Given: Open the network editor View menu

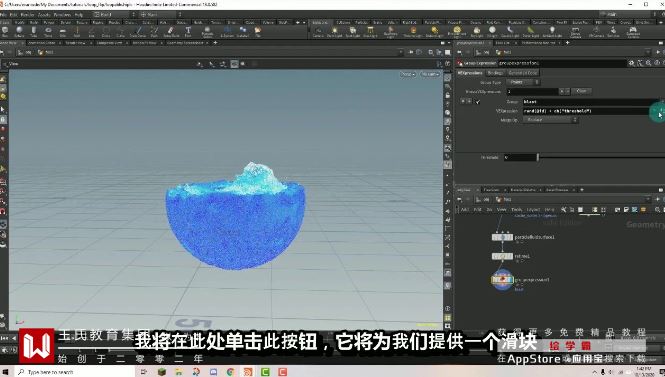Looking at the screenshot, I should coord(501,209).
